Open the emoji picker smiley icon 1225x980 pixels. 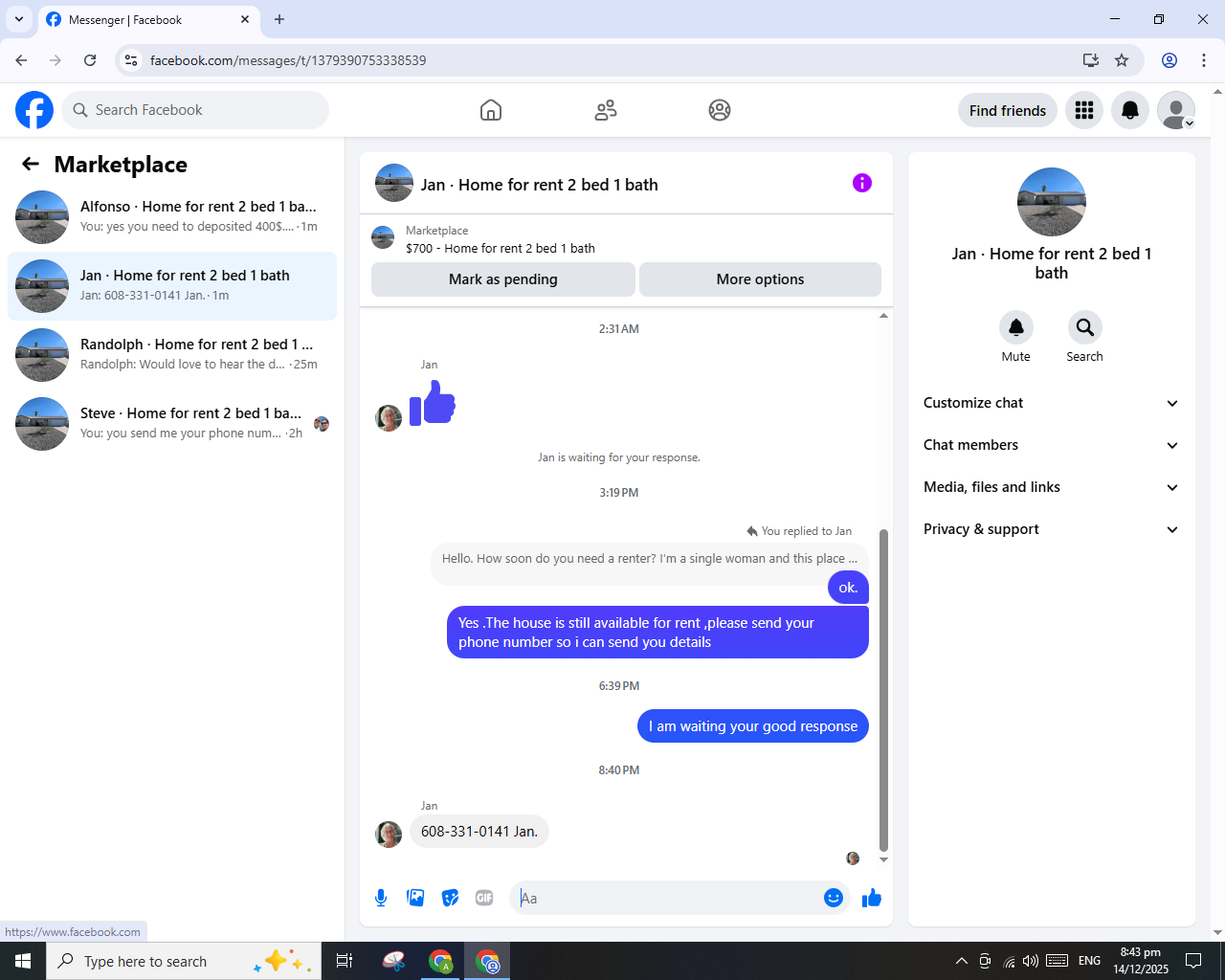point(834,898)
